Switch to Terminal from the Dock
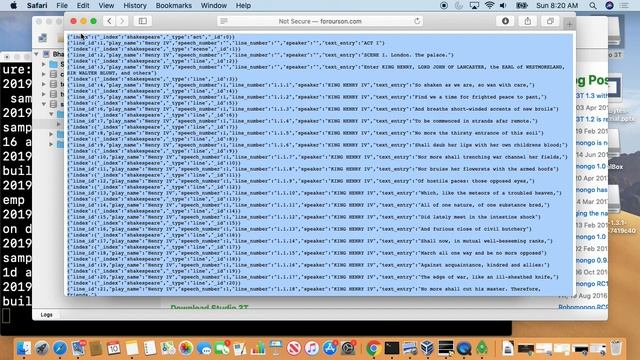 pos(391,348)
